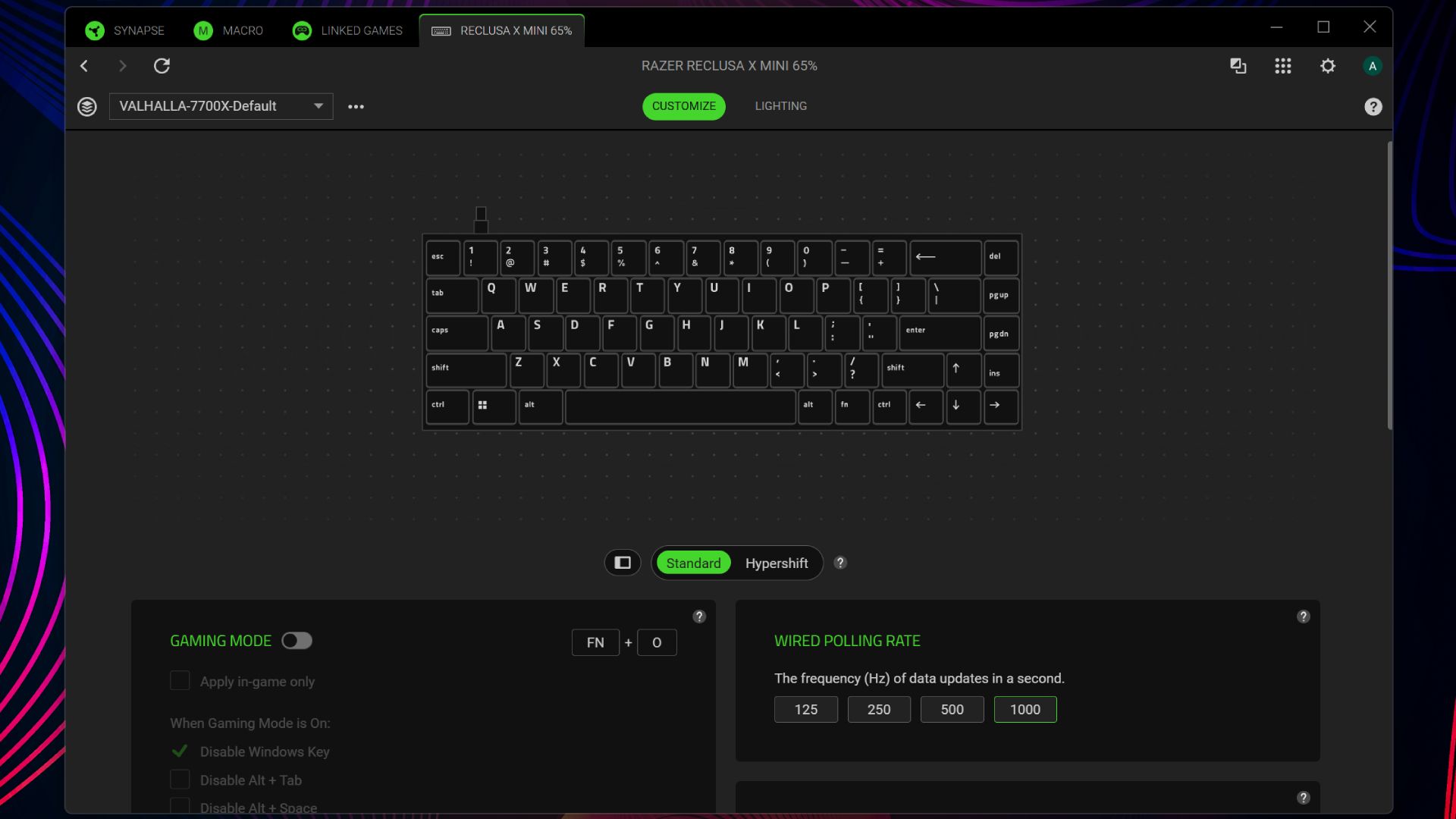Viewport: 1456px width, 819px height.
Task: Select the enter key
Action: [940, 332]
